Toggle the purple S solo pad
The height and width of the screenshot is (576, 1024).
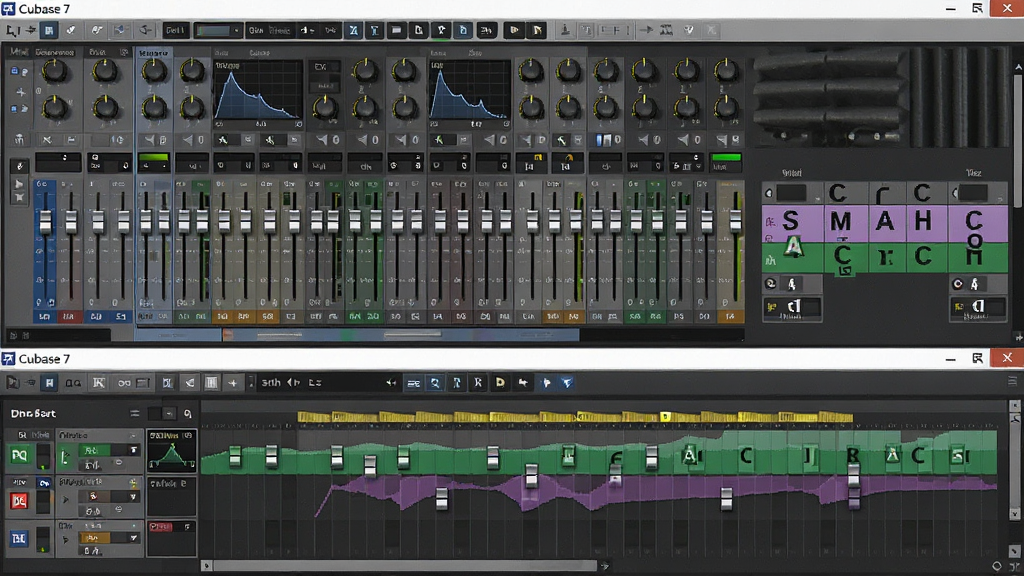pyautogui.click(x=791, y=221)
